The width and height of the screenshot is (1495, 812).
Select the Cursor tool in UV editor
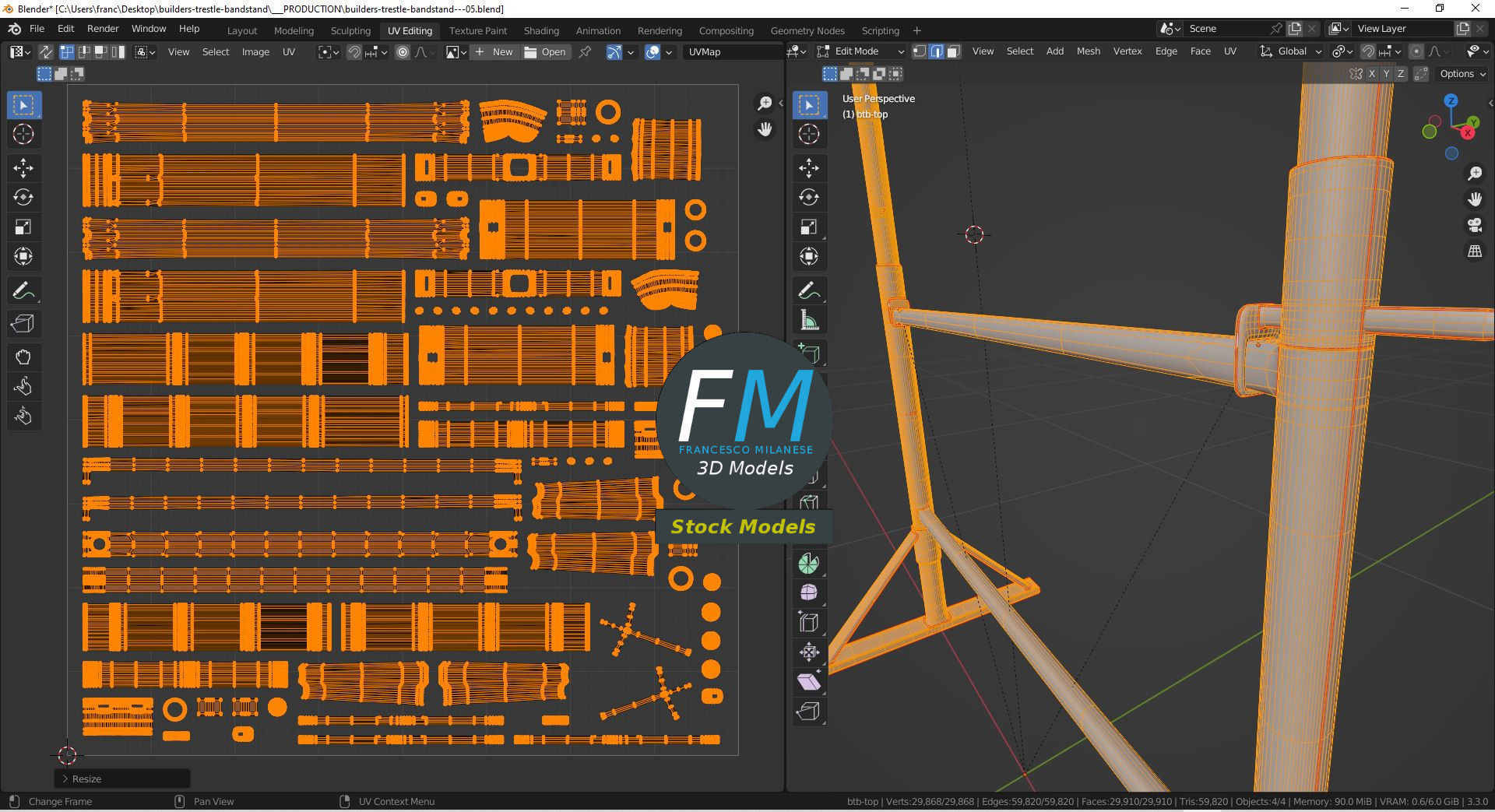click(23, 134)
